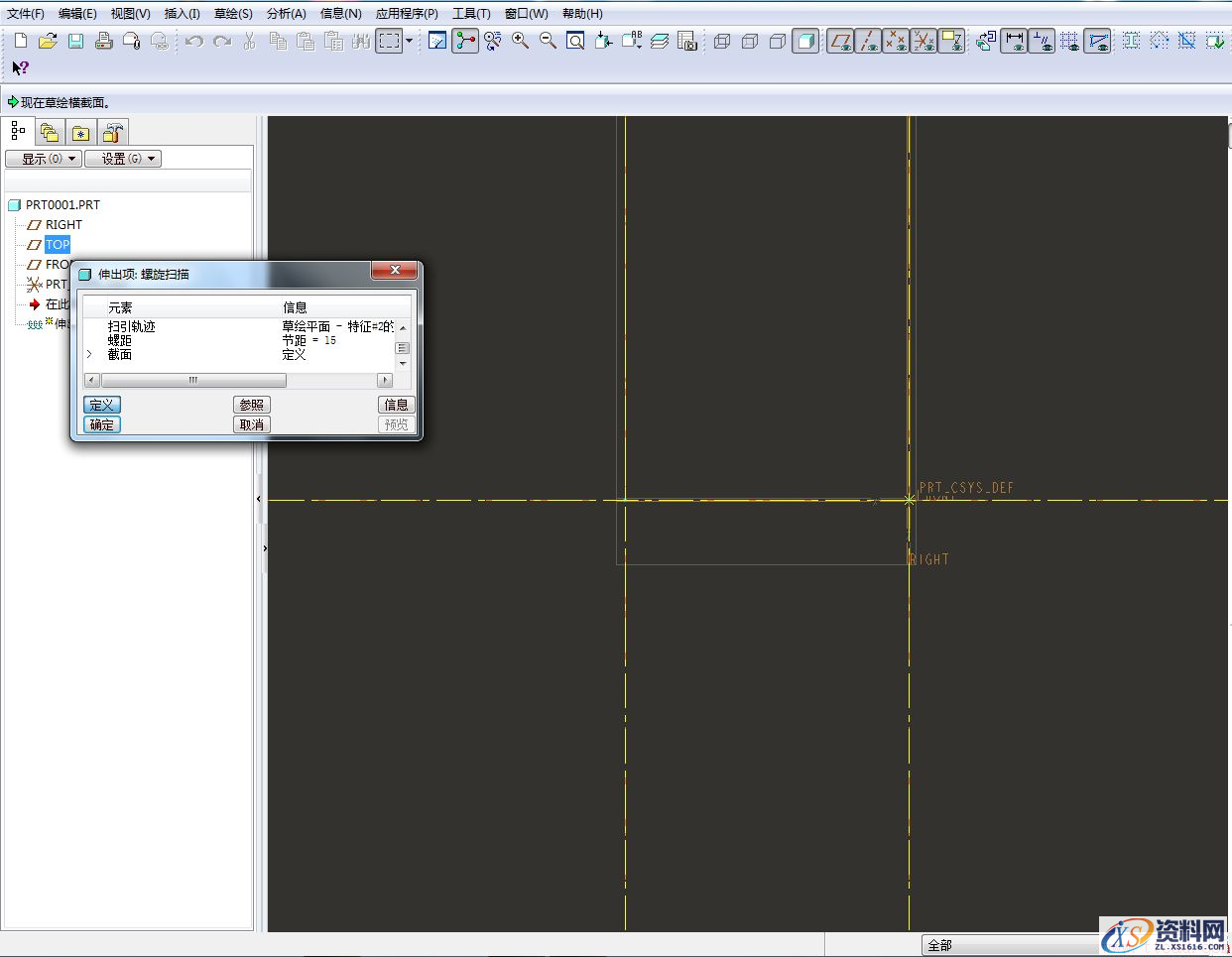Open the 设置 dropdown in model tree
This screenshot has height=957, width=1232.
(122, 159)
